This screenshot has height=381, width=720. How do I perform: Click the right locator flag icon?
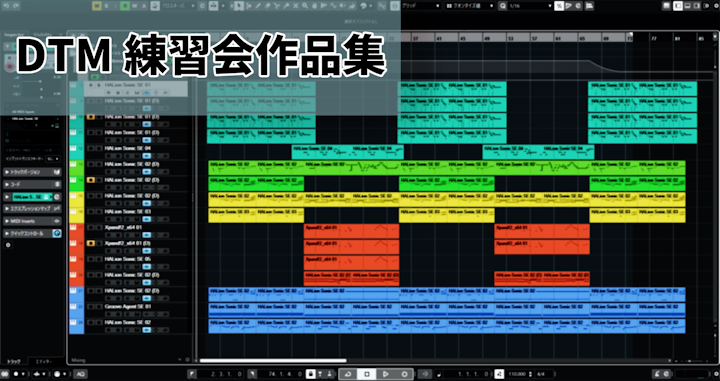[x=251, y=374]
